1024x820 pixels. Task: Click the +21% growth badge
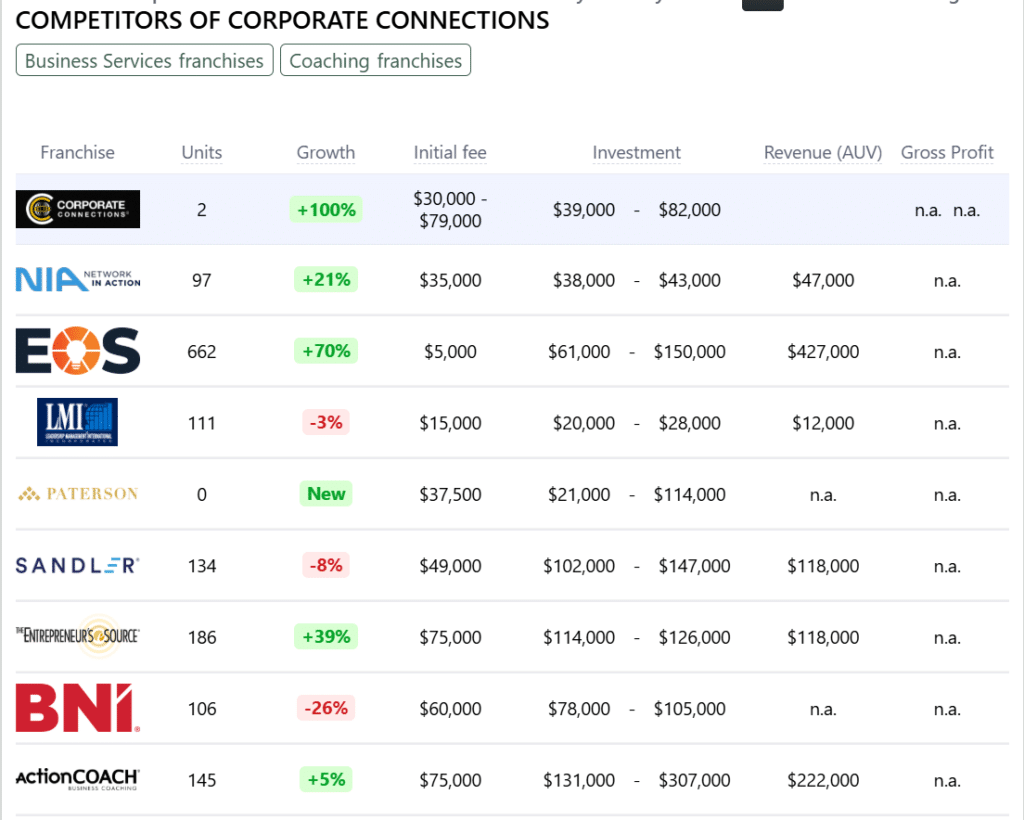[x=326, y=279]
